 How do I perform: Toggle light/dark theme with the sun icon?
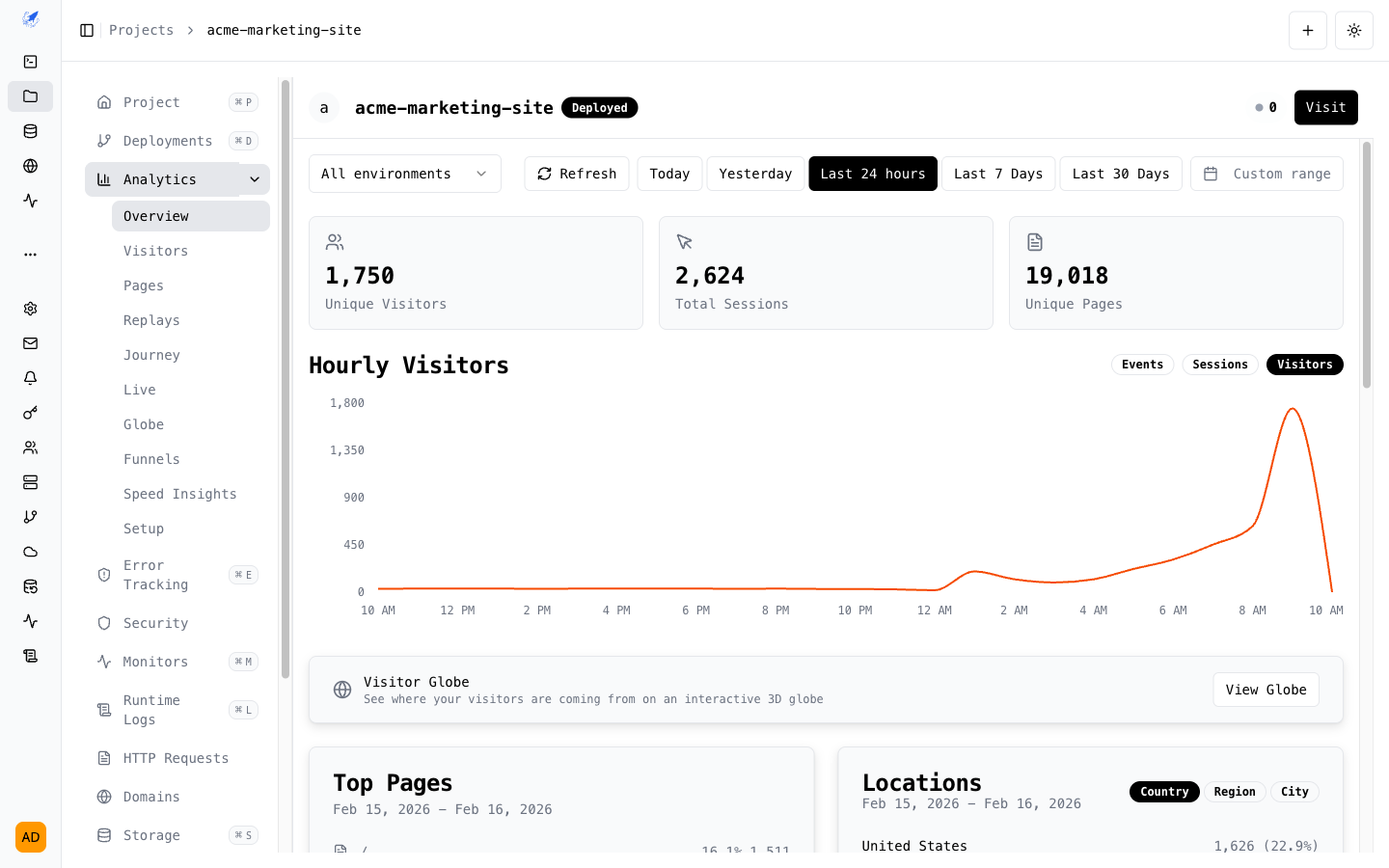1354,30
